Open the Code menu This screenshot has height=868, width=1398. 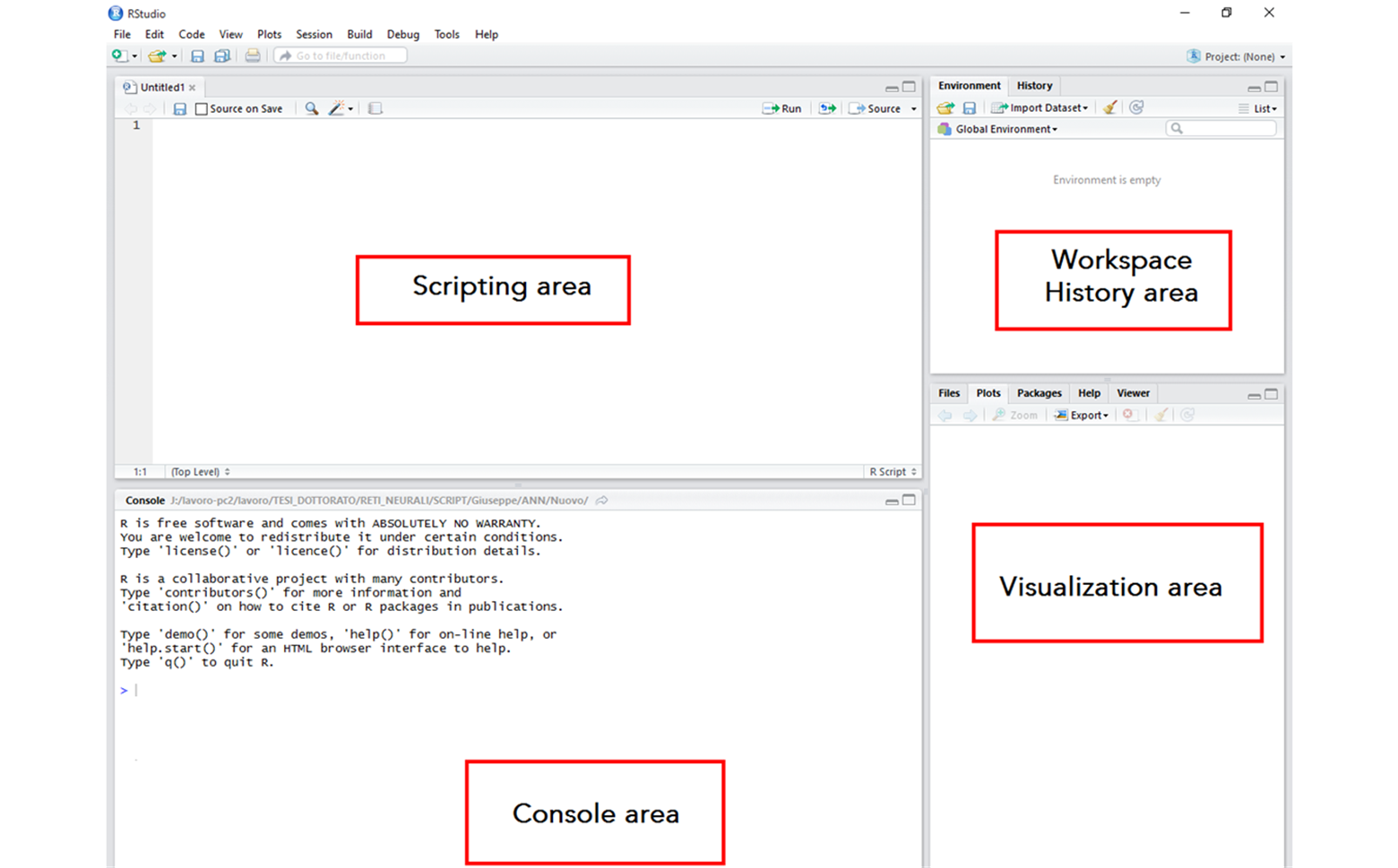pos(192,34)
